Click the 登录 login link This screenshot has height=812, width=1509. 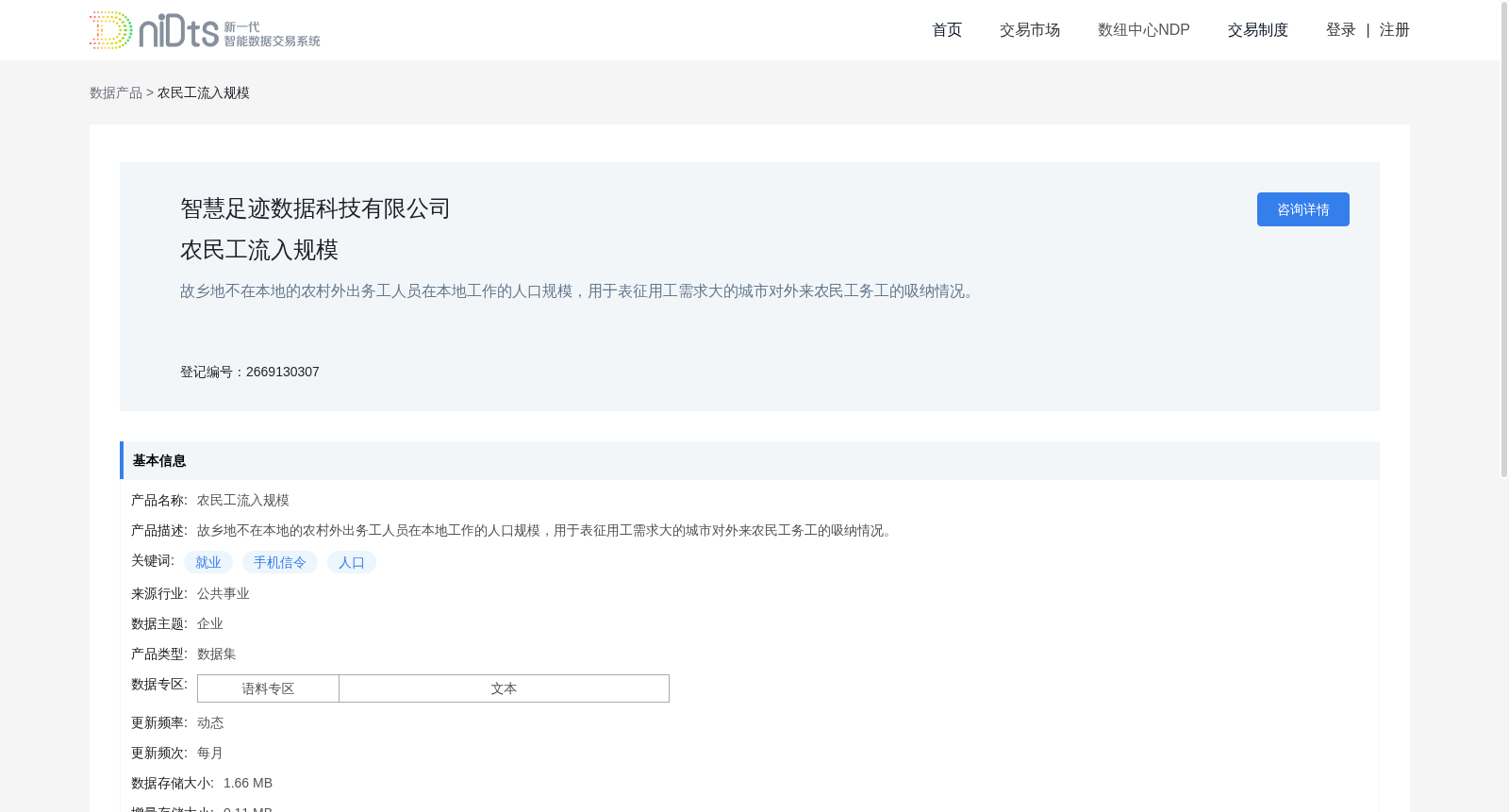coord(1340,30)
